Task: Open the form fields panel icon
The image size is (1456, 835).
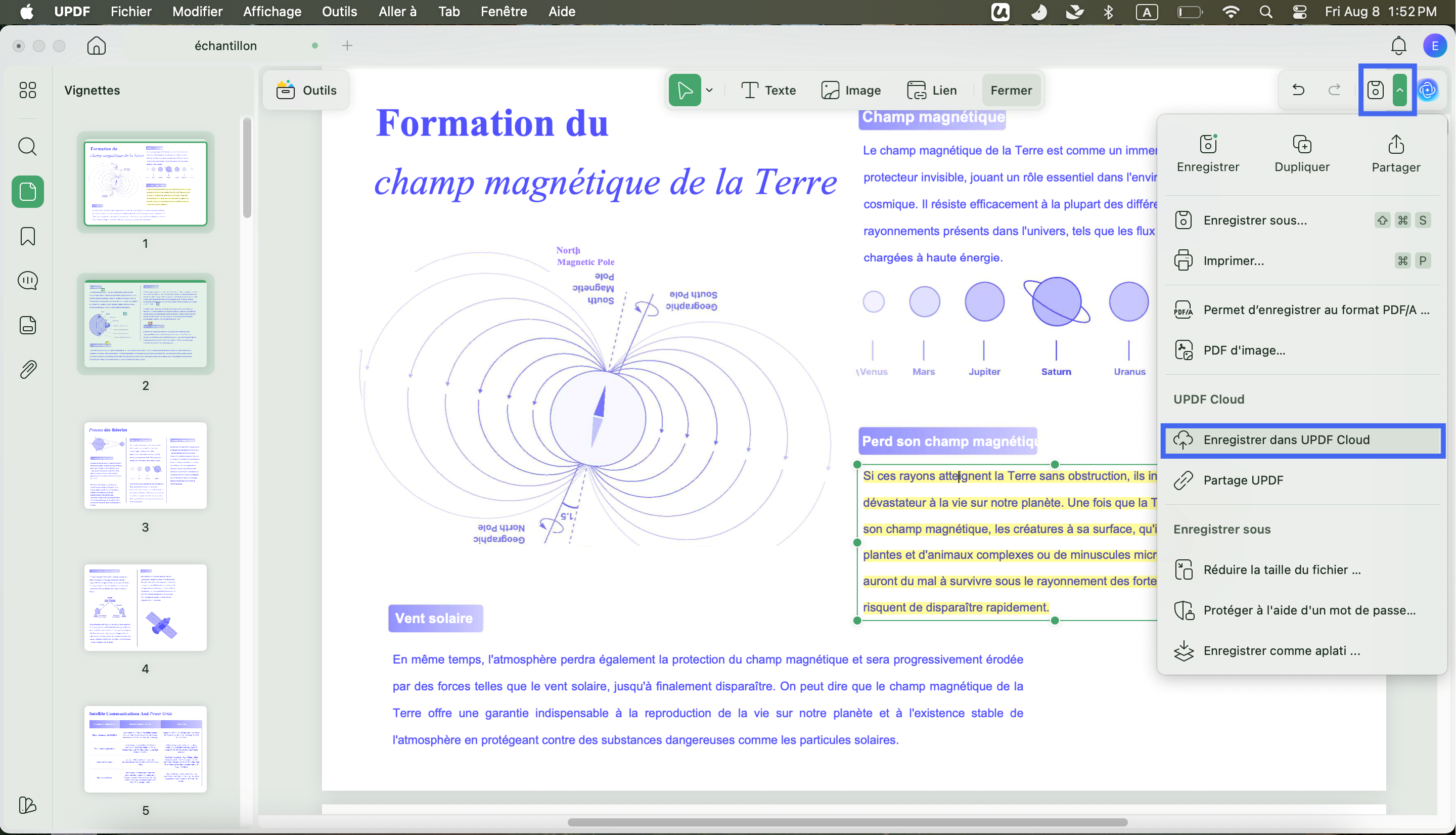Action: (27, 325)
